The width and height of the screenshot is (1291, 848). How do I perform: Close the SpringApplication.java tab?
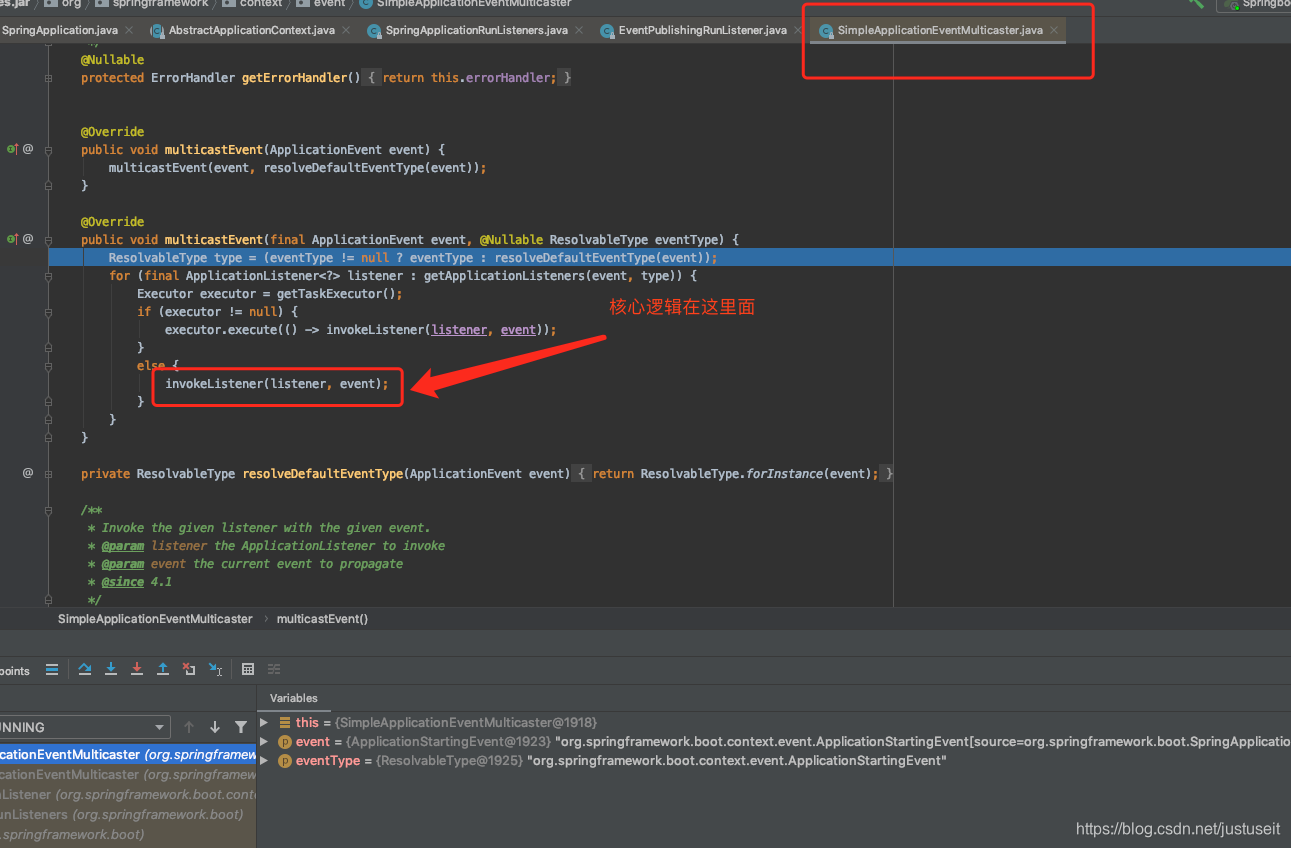130,30
